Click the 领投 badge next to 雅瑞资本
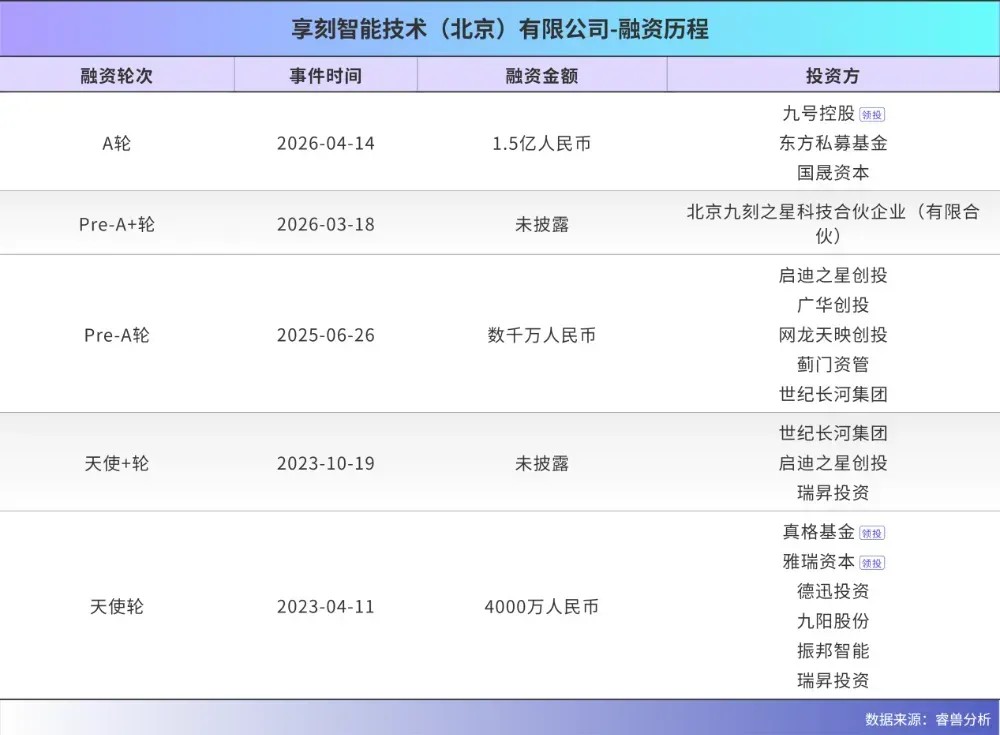The image size is (1000, 735). [x=872, y=563]
